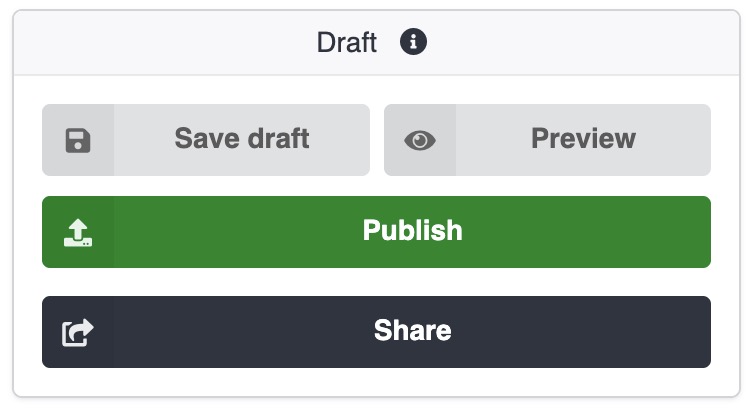Click the 'Save draft' text label

241,138
